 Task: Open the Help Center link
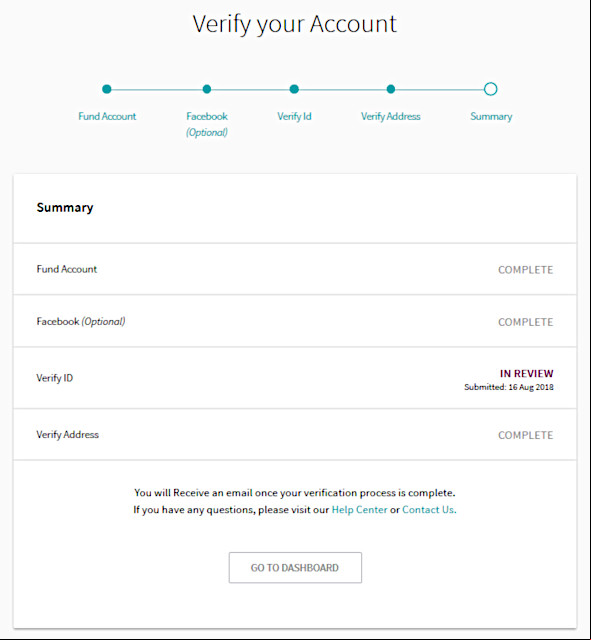(x=359, y=510)
